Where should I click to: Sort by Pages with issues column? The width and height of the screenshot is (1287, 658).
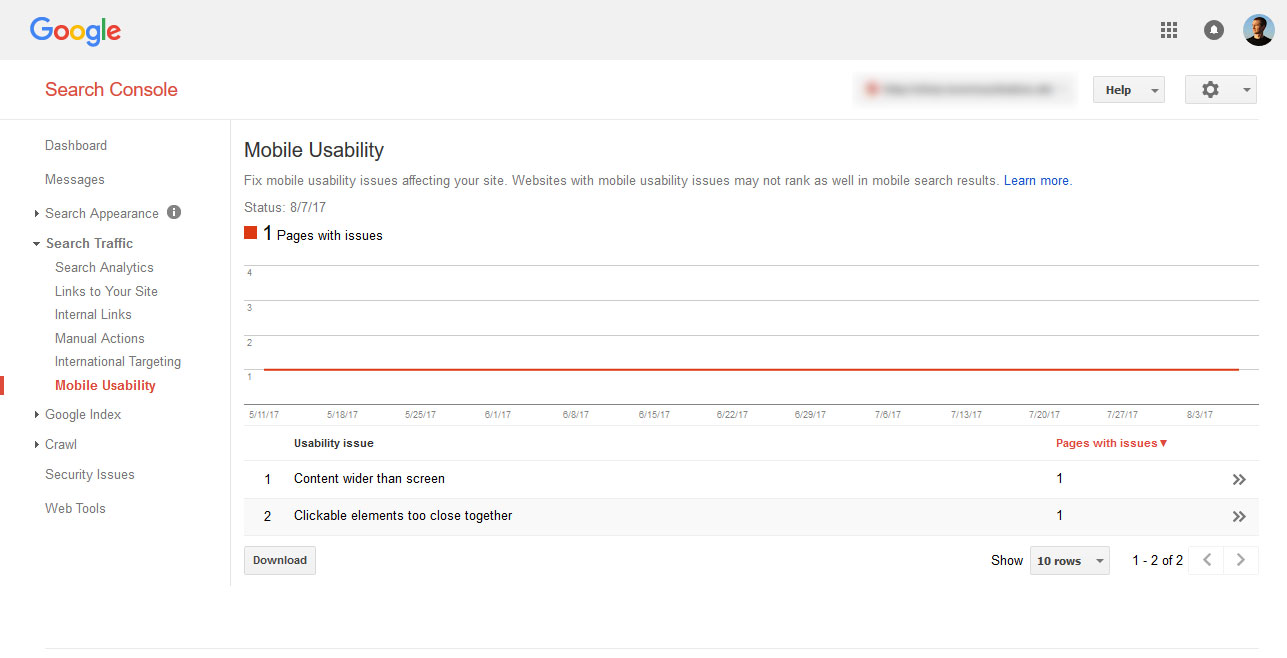[x=1112, y=443]
